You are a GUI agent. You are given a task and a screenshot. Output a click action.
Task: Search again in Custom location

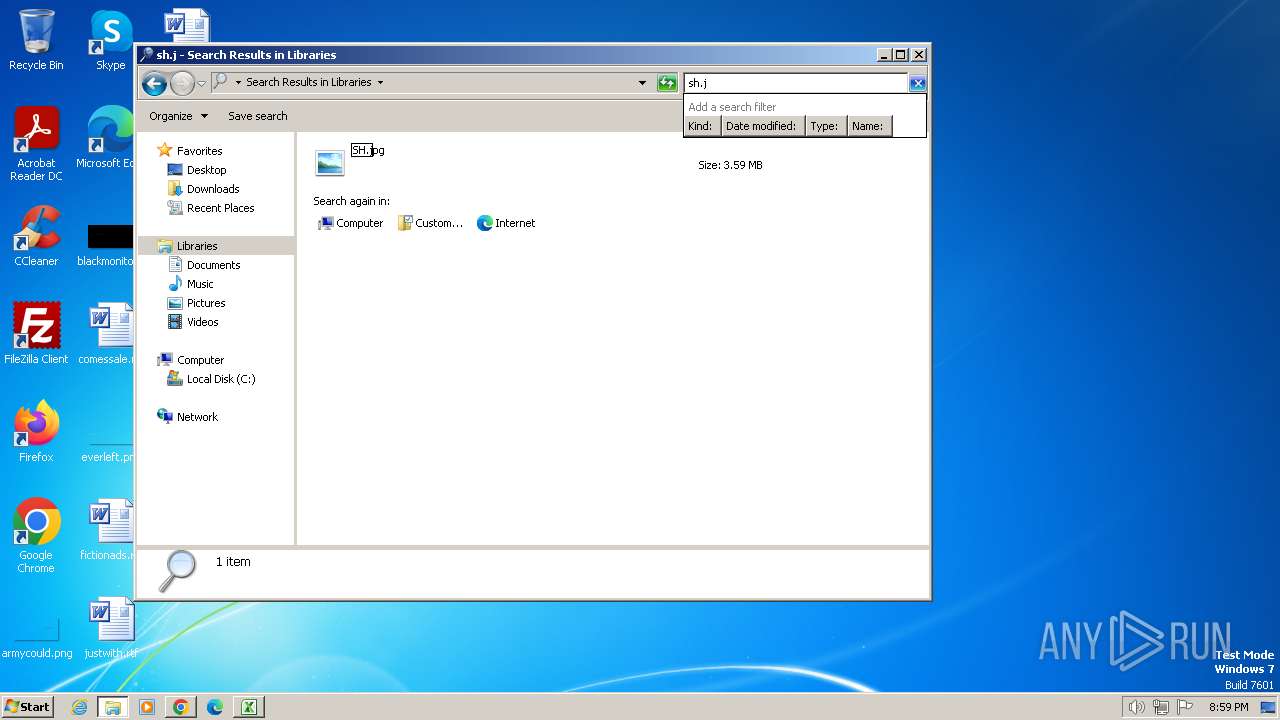pyautogui.click(x=430, y=223)
